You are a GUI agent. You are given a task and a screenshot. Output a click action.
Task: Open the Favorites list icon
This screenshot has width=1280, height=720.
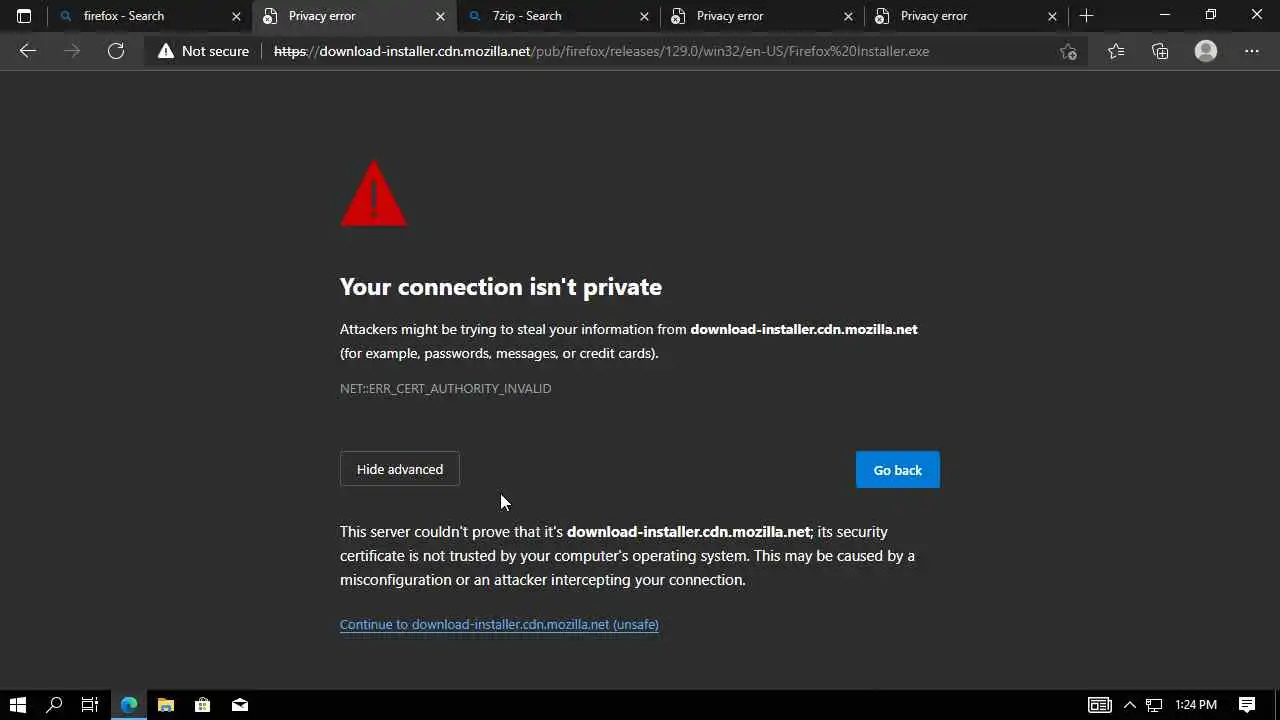click(x=1116, y=51)
